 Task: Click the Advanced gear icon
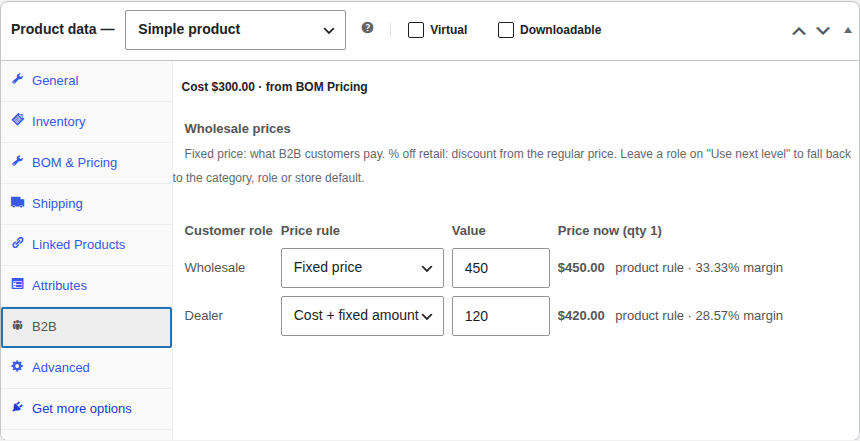point(18,366)
